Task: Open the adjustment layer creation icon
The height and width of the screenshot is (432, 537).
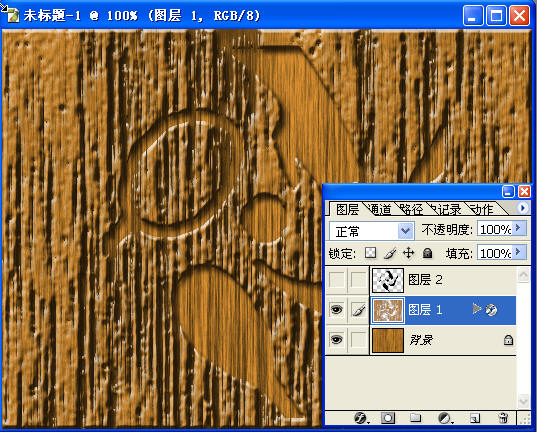Action: click(445, 418)
